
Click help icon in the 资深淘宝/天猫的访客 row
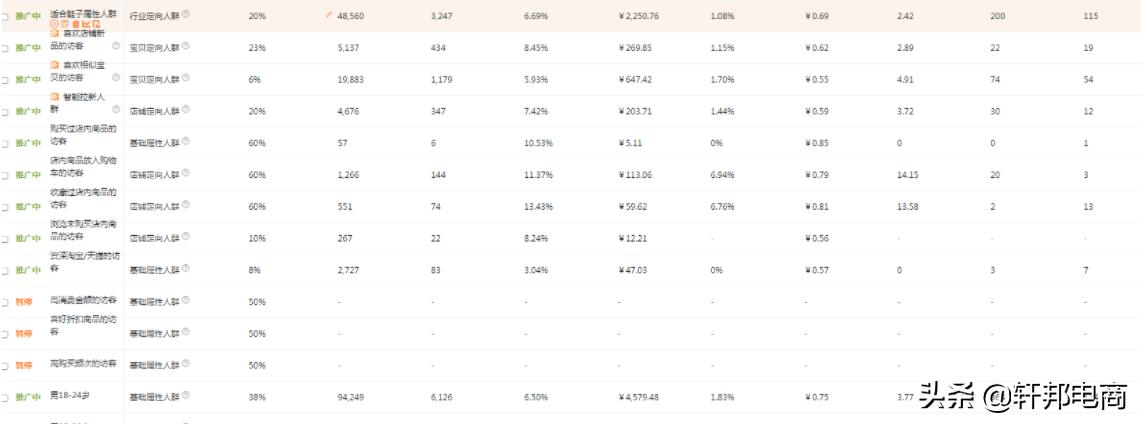pyautogui.click(x=187, y=269)
